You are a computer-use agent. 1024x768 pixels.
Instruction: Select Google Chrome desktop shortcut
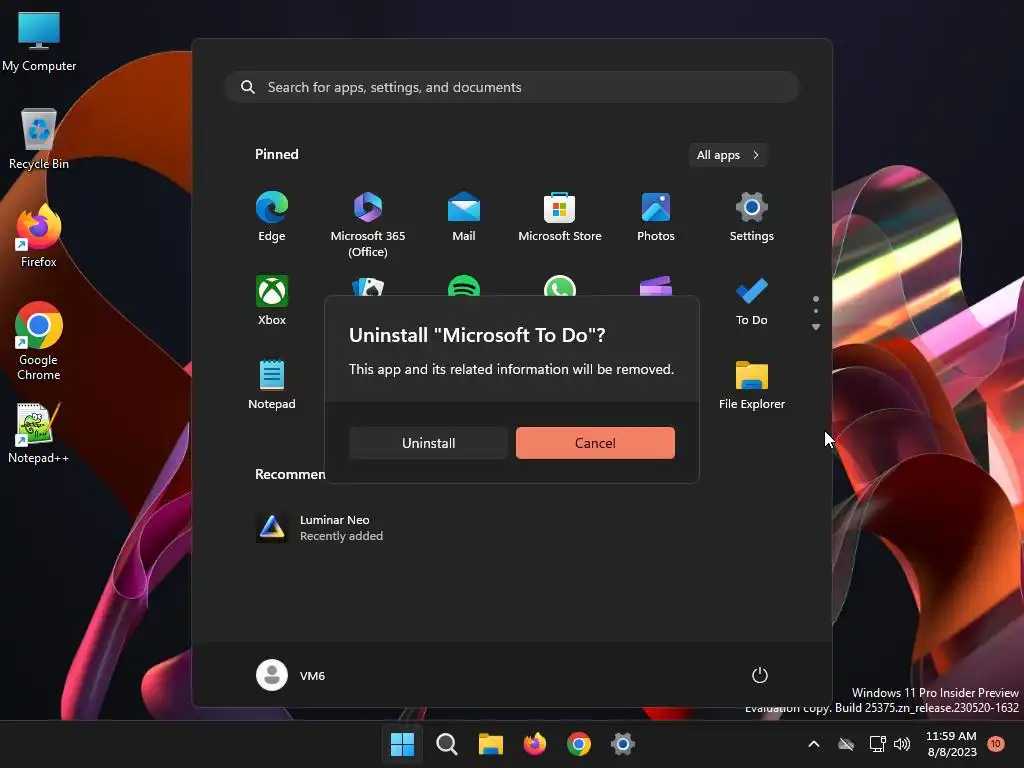pos(39,341)
